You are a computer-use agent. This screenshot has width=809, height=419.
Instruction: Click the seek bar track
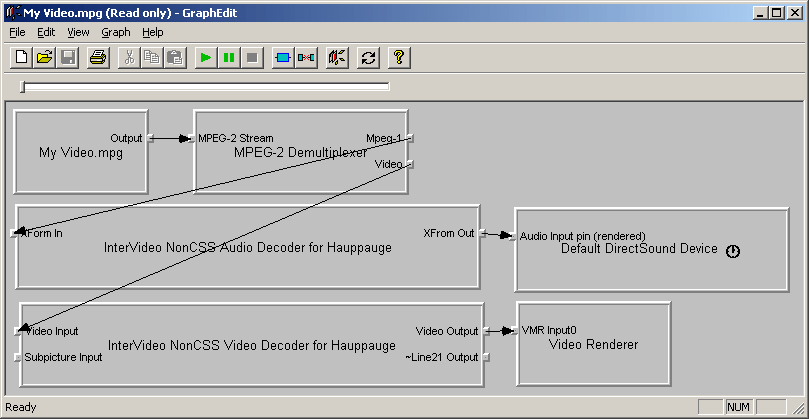(x=206, y=87)
